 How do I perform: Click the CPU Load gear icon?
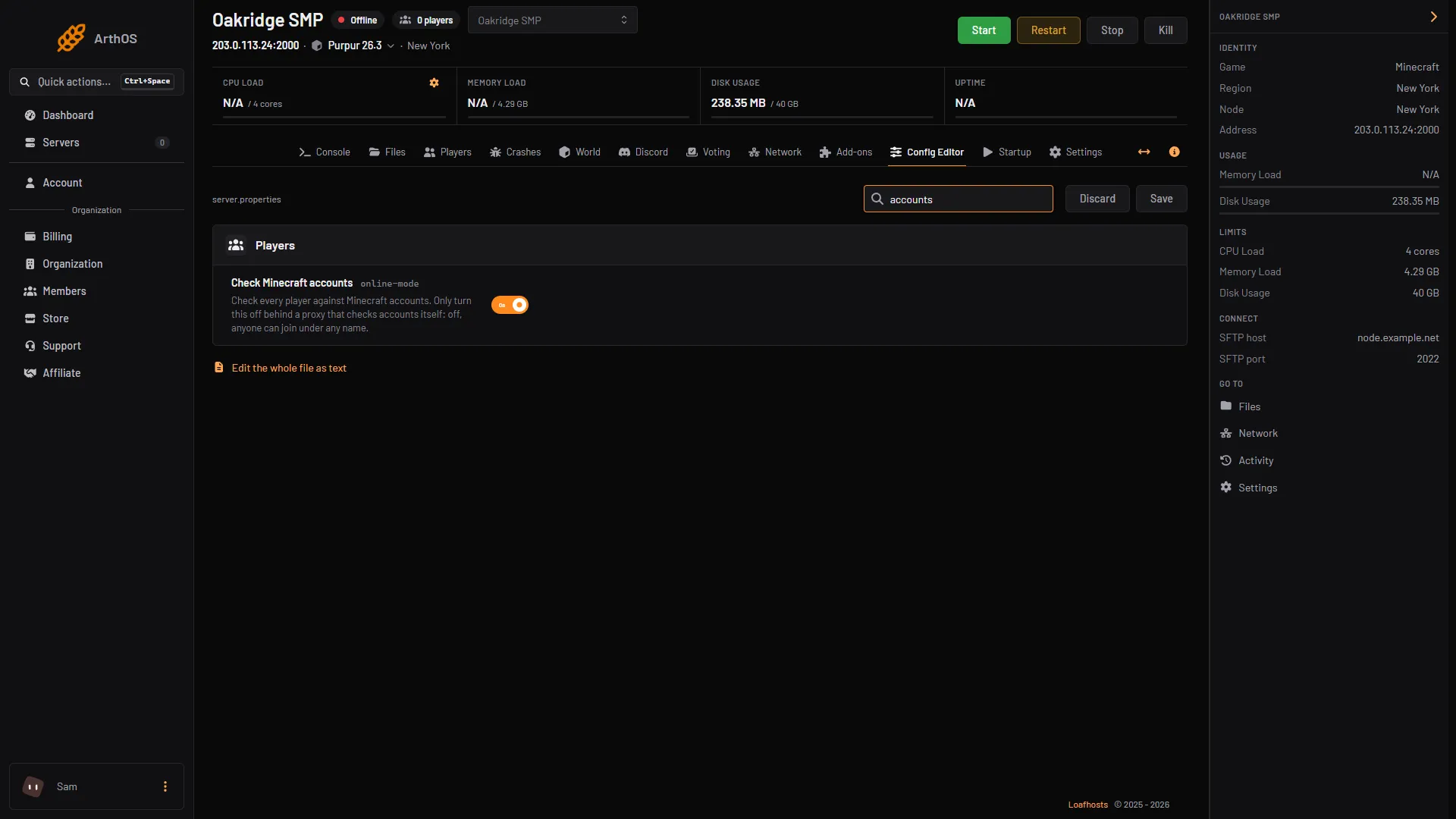pyautogui.click(x=435, y=83)
